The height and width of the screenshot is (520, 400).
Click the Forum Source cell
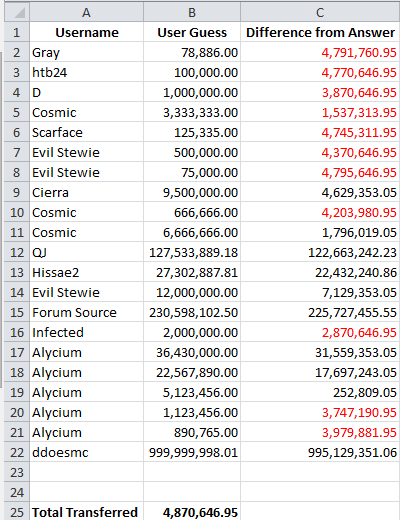pyautogui.click(x=86, y=312)
